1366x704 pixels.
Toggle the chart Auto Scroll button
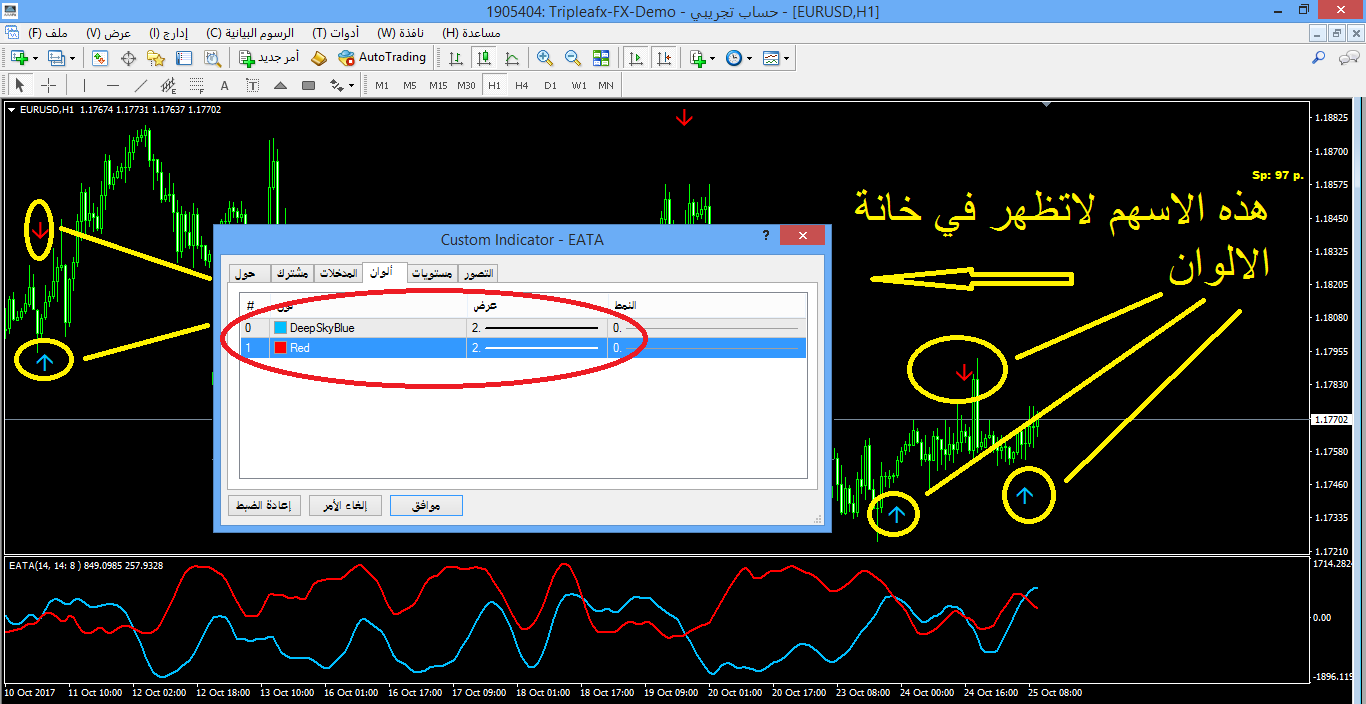(635, 58)
